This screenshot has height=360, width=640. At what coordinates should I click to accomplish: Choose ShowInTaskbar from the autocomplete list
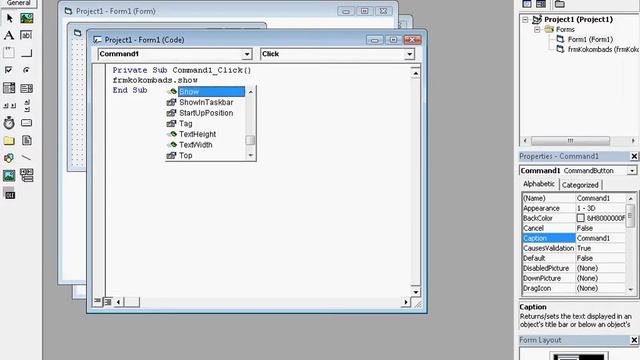[206, 102]
